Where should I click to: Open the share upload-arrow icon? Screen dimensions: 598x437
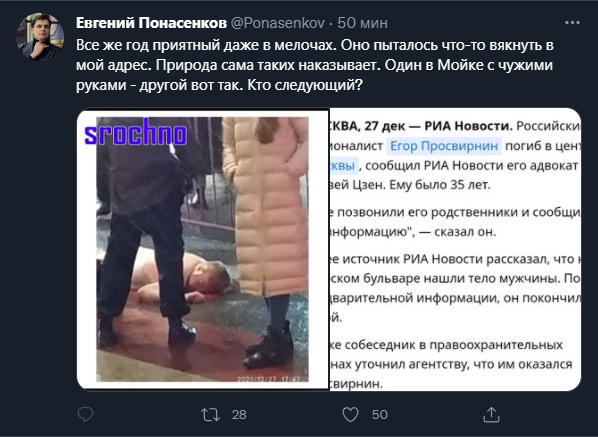pyautogui.click(x=491, y=415)
